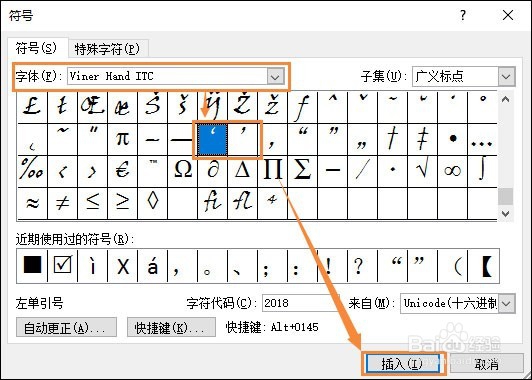Select the lozenge ◊ symbol

tap(152, 203)
